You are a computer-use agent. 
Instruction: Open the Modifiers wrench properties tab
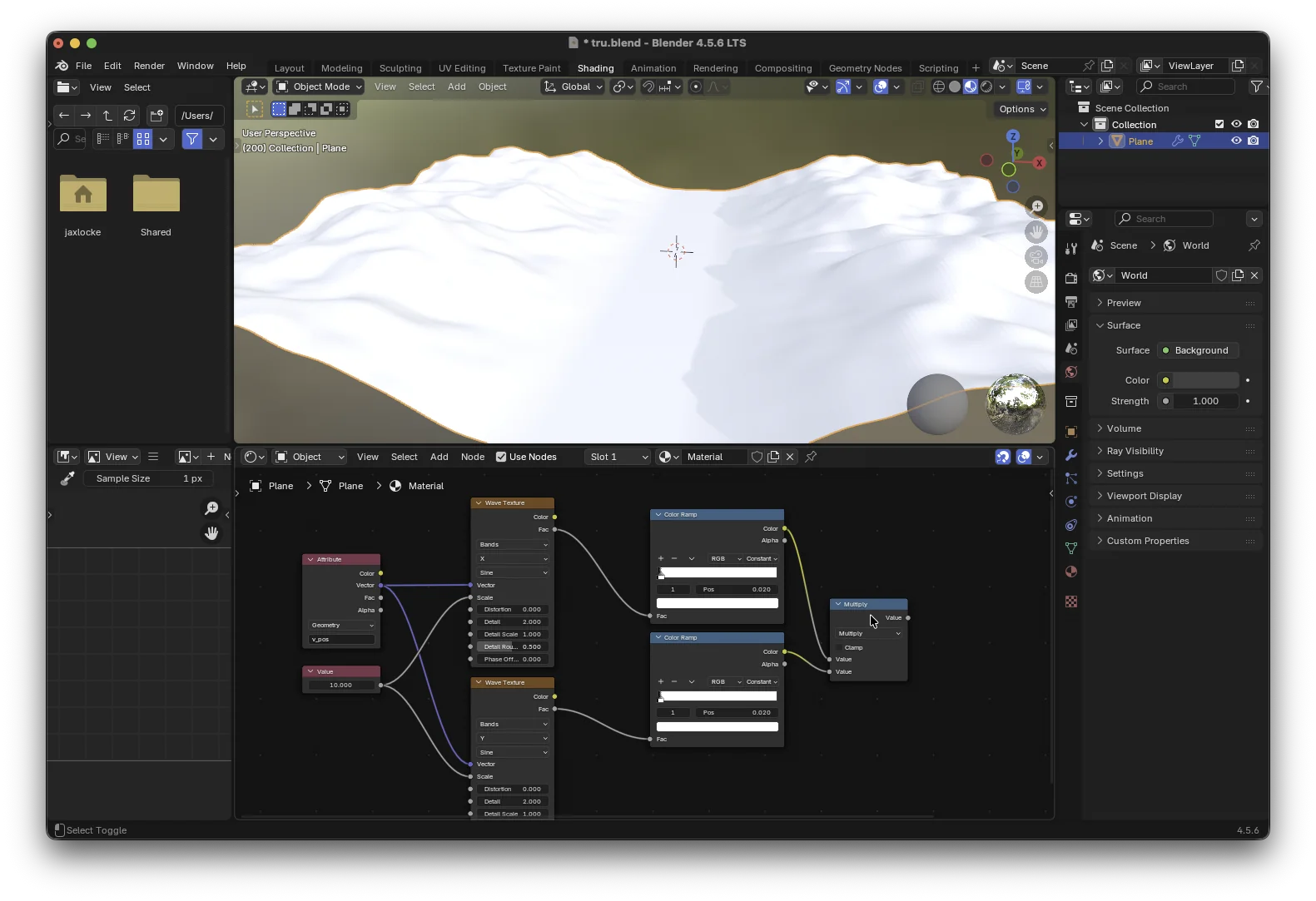1071,455
